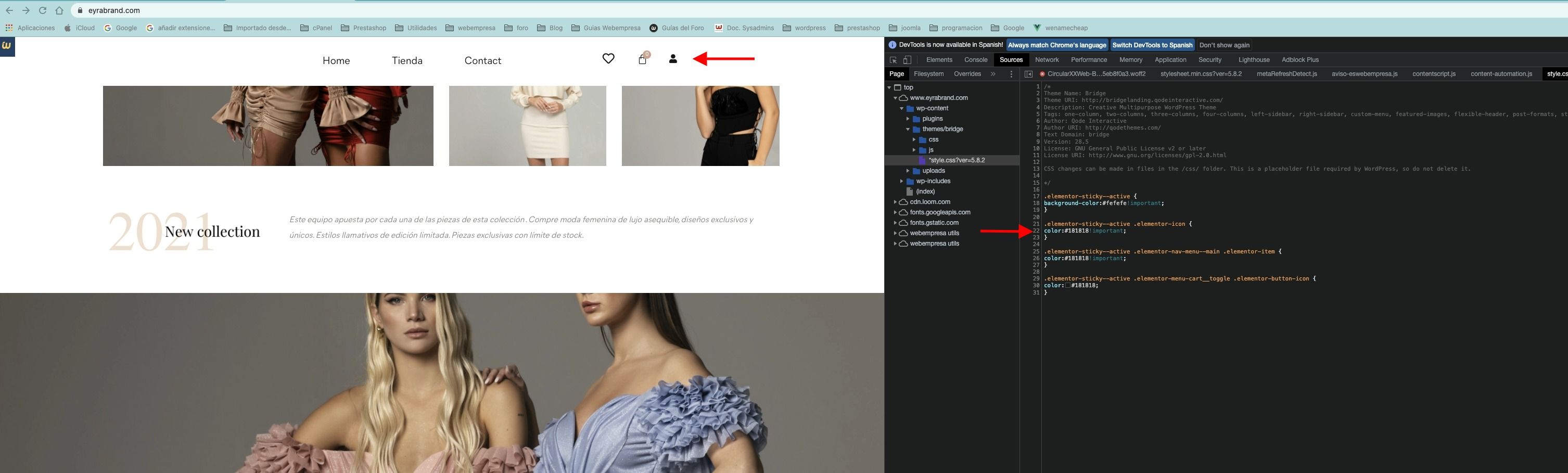Expand the uploads folder
The image size is (1568, 473).
click(x=908, y=171)
